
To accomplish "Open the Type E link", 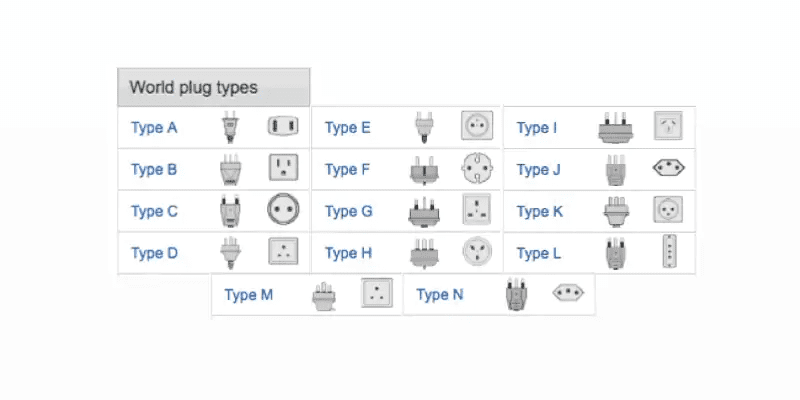I will tap(347, 128).
